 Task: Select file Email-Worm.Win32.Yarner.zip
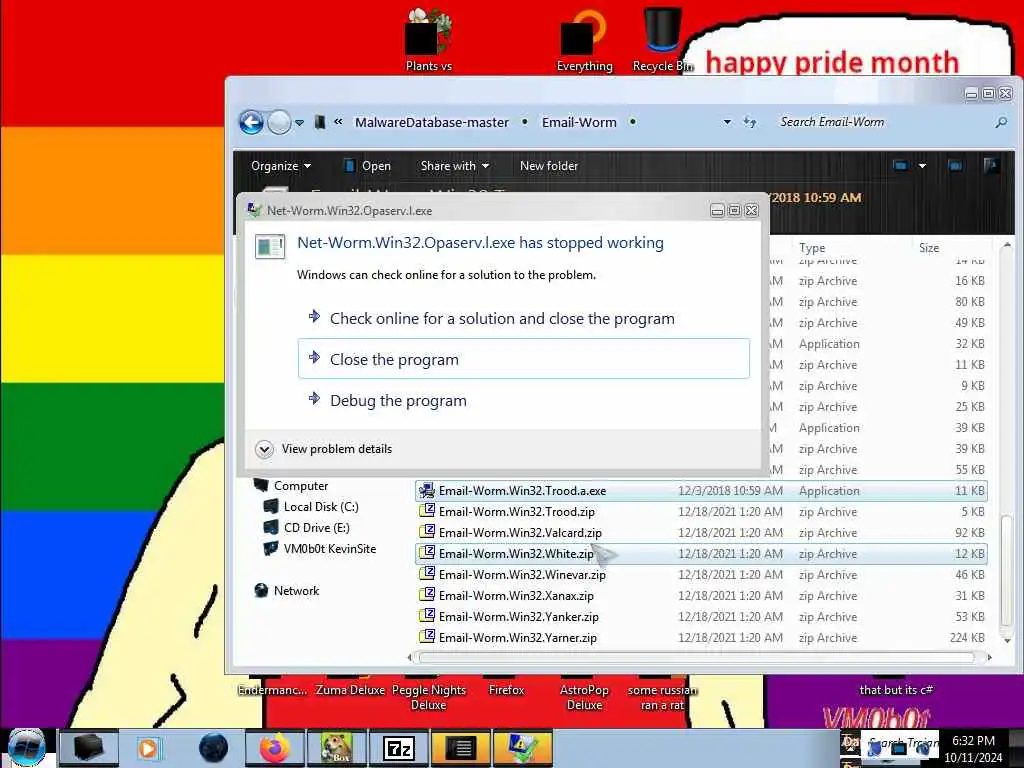[x=701, y=637]
